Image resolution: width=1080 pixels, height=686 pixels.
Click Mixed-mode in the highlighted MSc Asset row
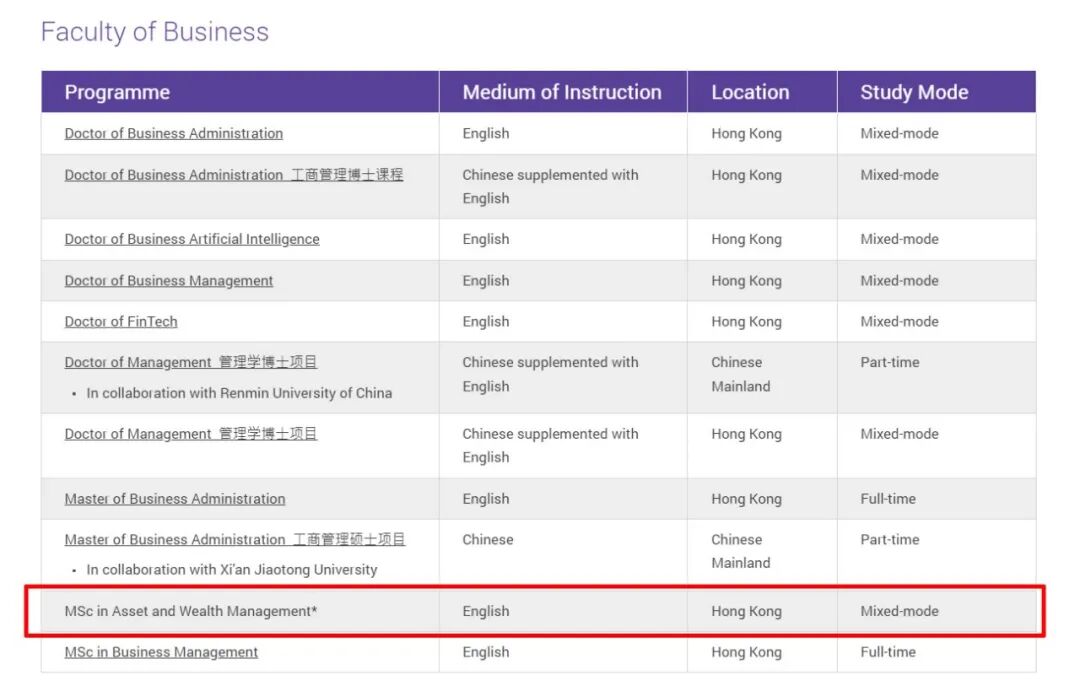pyautogui.click(x=899, y=611)
